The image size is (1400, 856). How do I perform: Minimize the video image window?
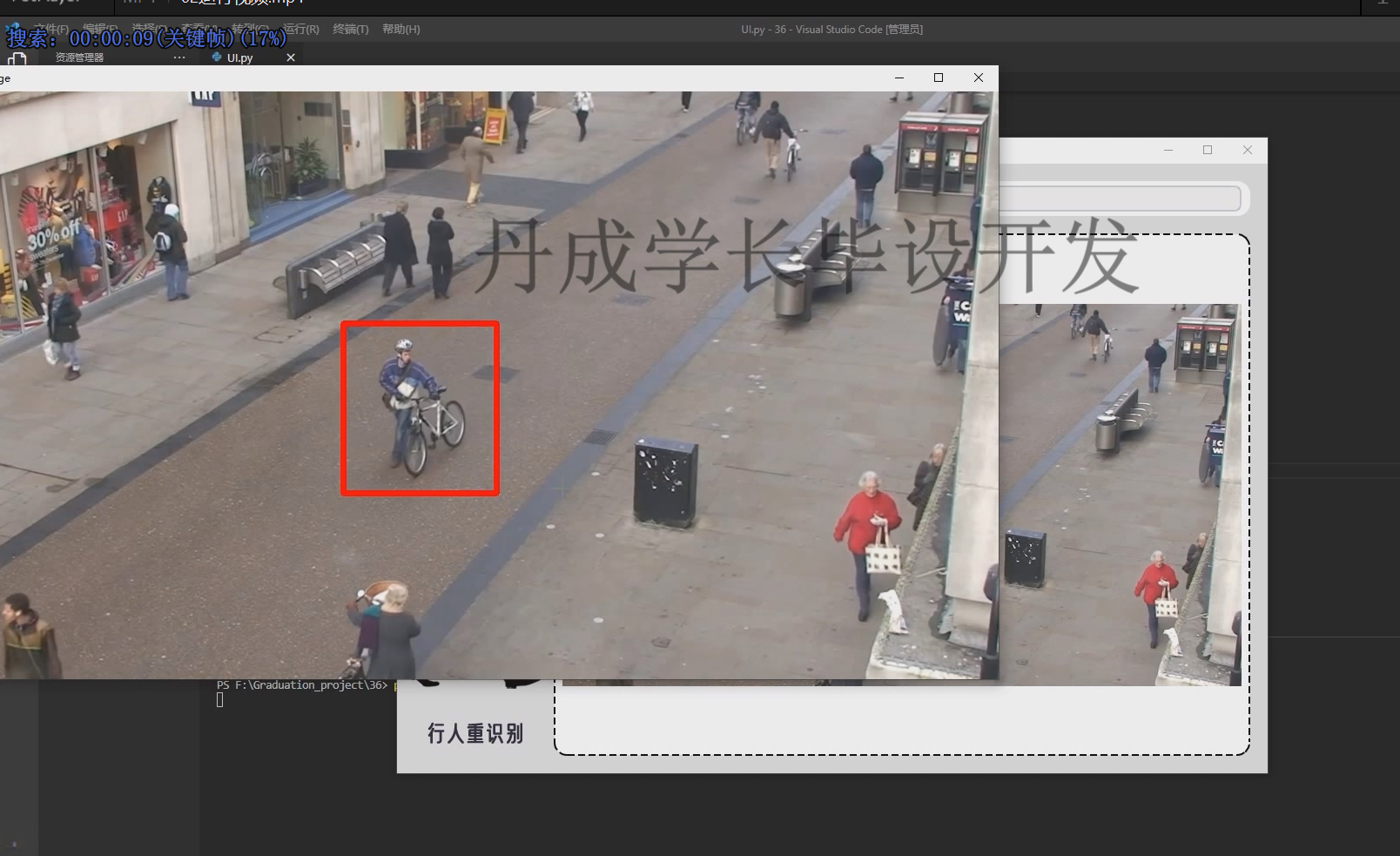click(899, 78)
